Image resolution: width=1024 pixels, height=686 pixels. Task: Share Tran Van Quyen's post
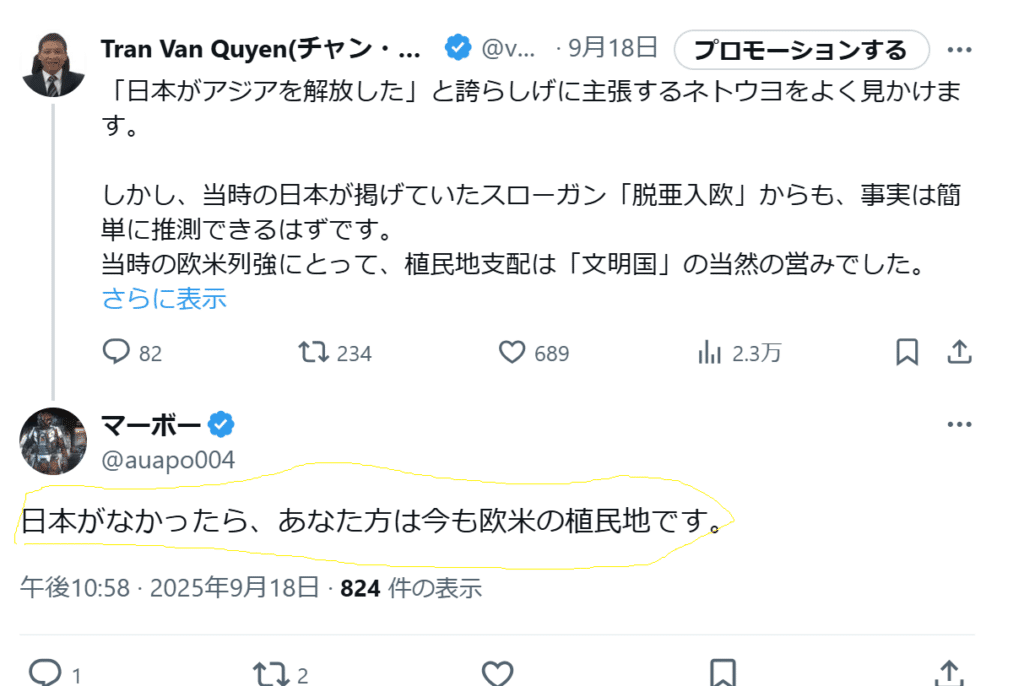click(959, 352)
